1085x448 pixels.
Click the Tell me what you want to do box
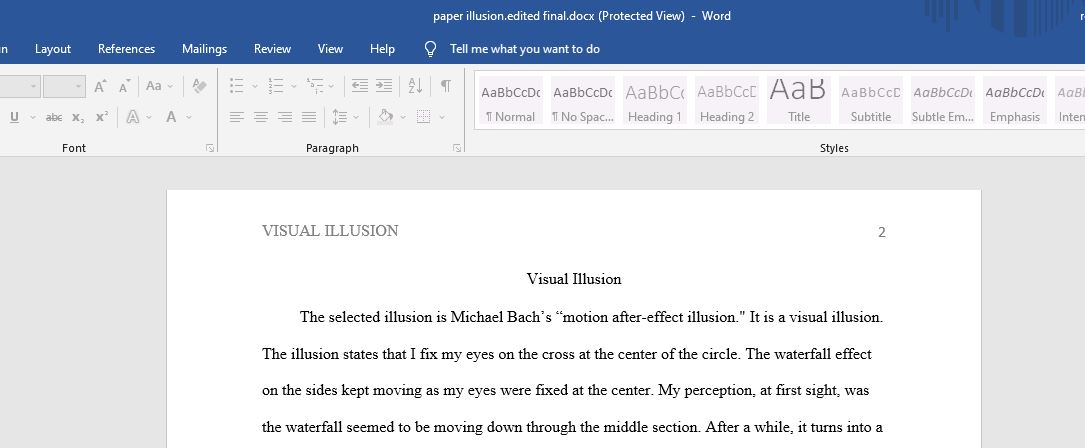[x=525, y=48]
